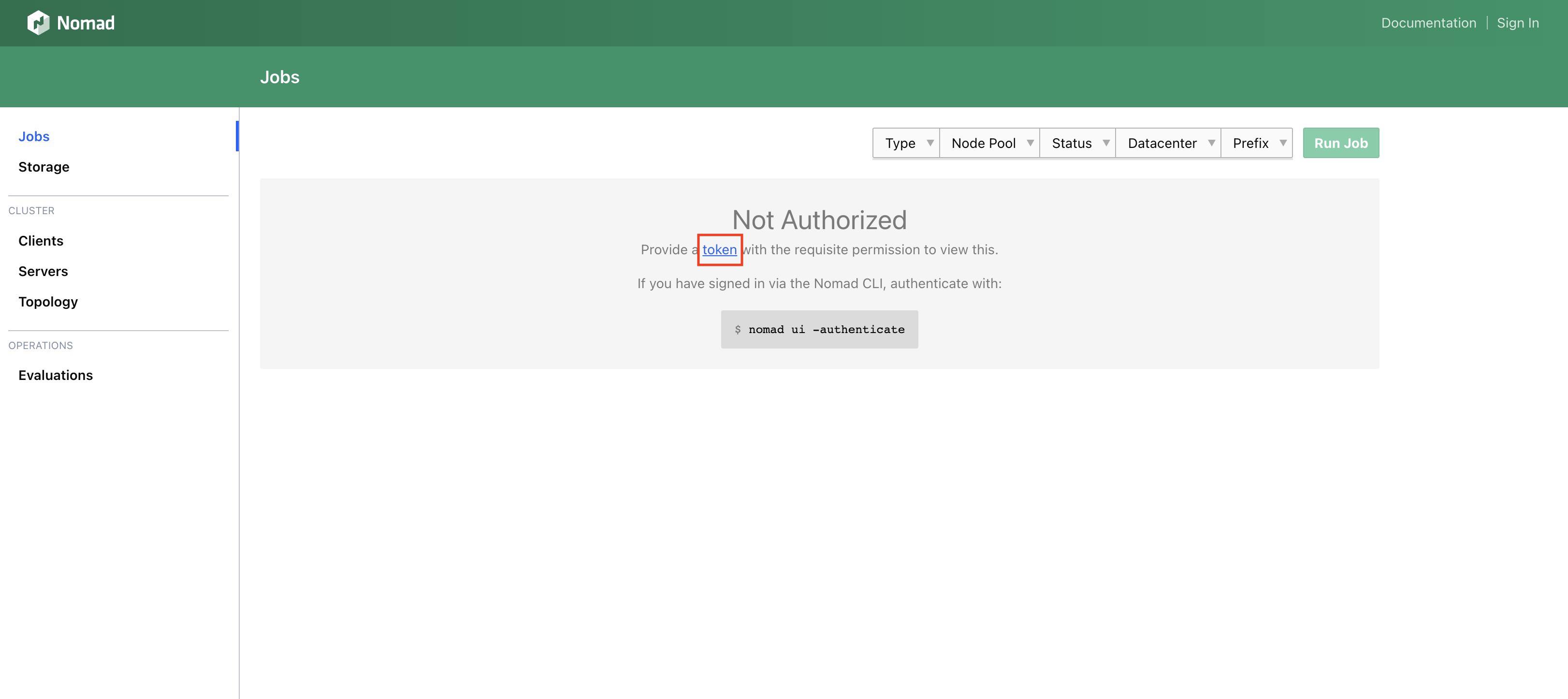Click the Documentation link
The height and width of the screenshot is (699, 1568).
1428,23
